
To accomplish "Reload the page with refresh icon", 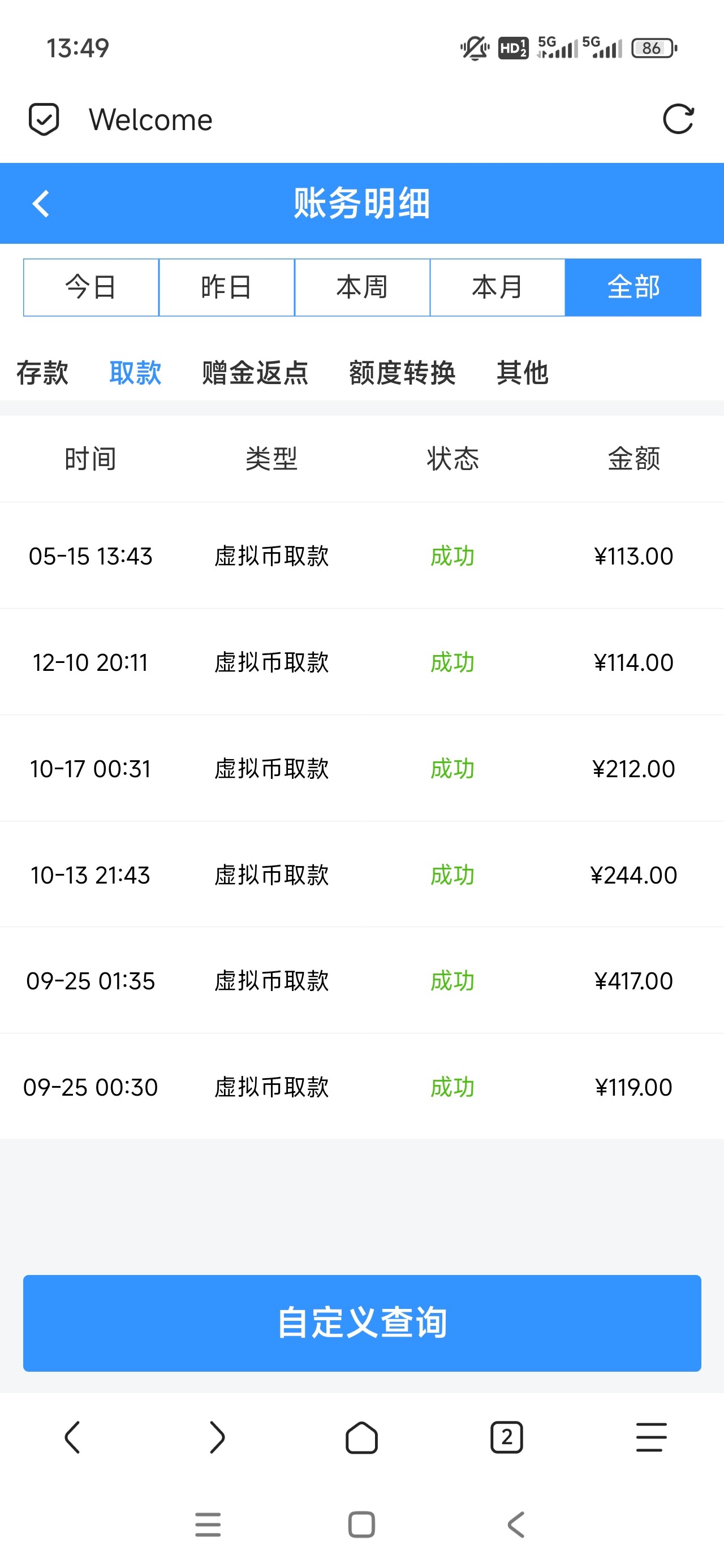I will click(678, 119).
